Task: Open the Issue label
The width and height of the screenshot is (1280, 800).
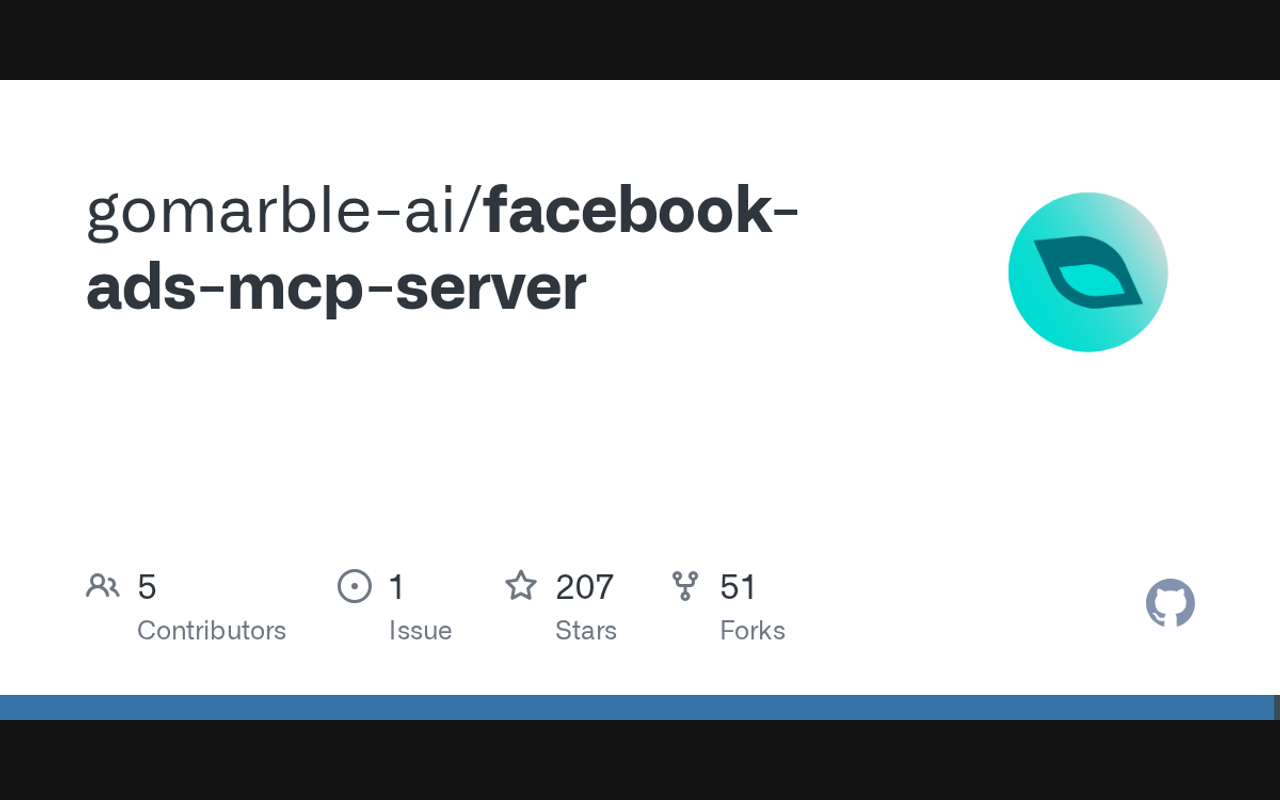Action: [420, 631]
